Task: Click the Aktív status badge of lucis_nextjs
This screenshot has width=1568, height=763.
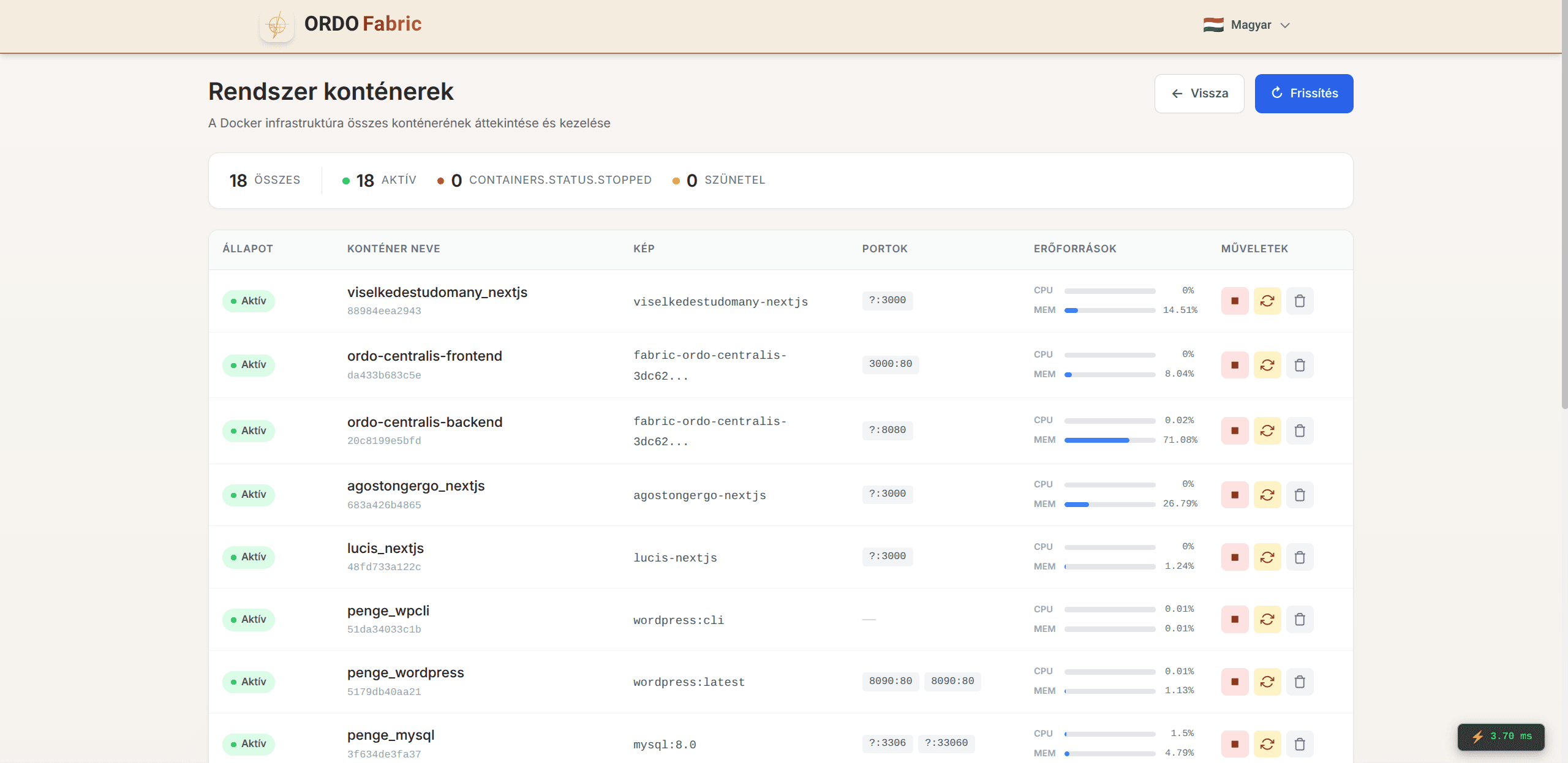Action: tap(248, 557)
